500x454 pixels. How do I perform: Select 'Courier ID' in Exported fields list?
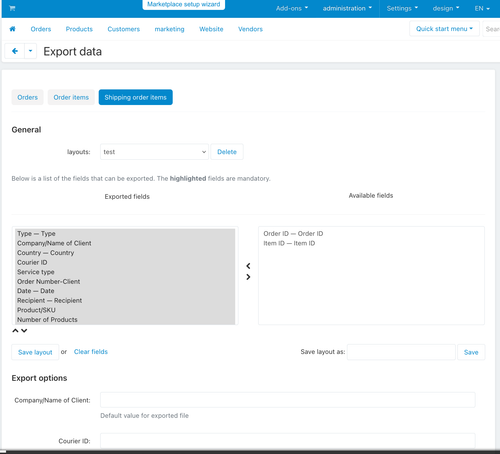(x=125, y=262)
